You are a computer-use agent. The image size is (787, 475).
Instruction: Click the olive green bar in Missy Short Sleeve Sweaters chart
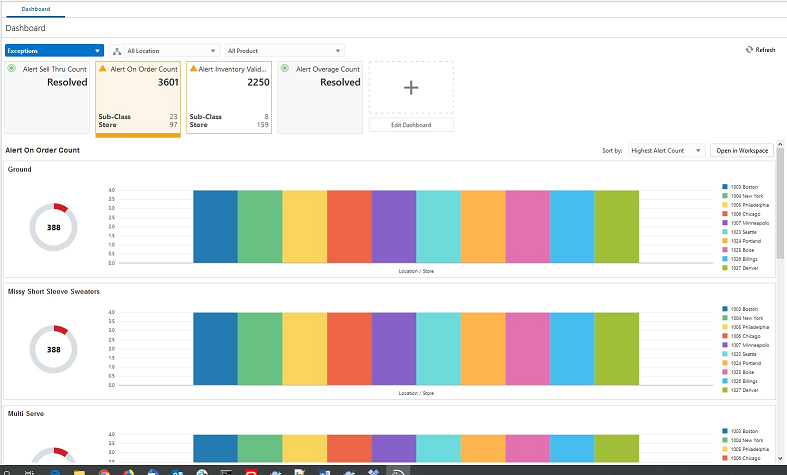point(617,349)
